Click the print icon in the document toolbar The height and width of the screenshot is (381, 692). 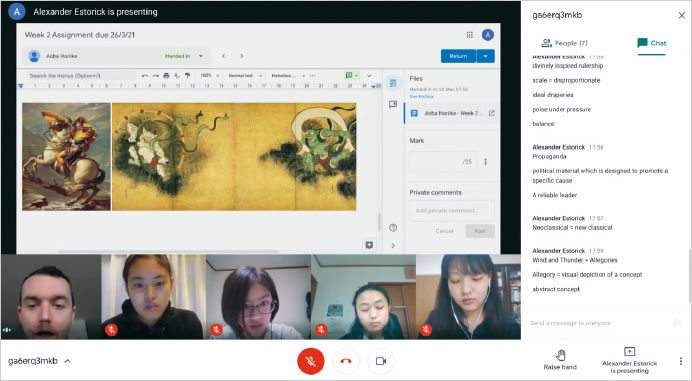(166, 75)
